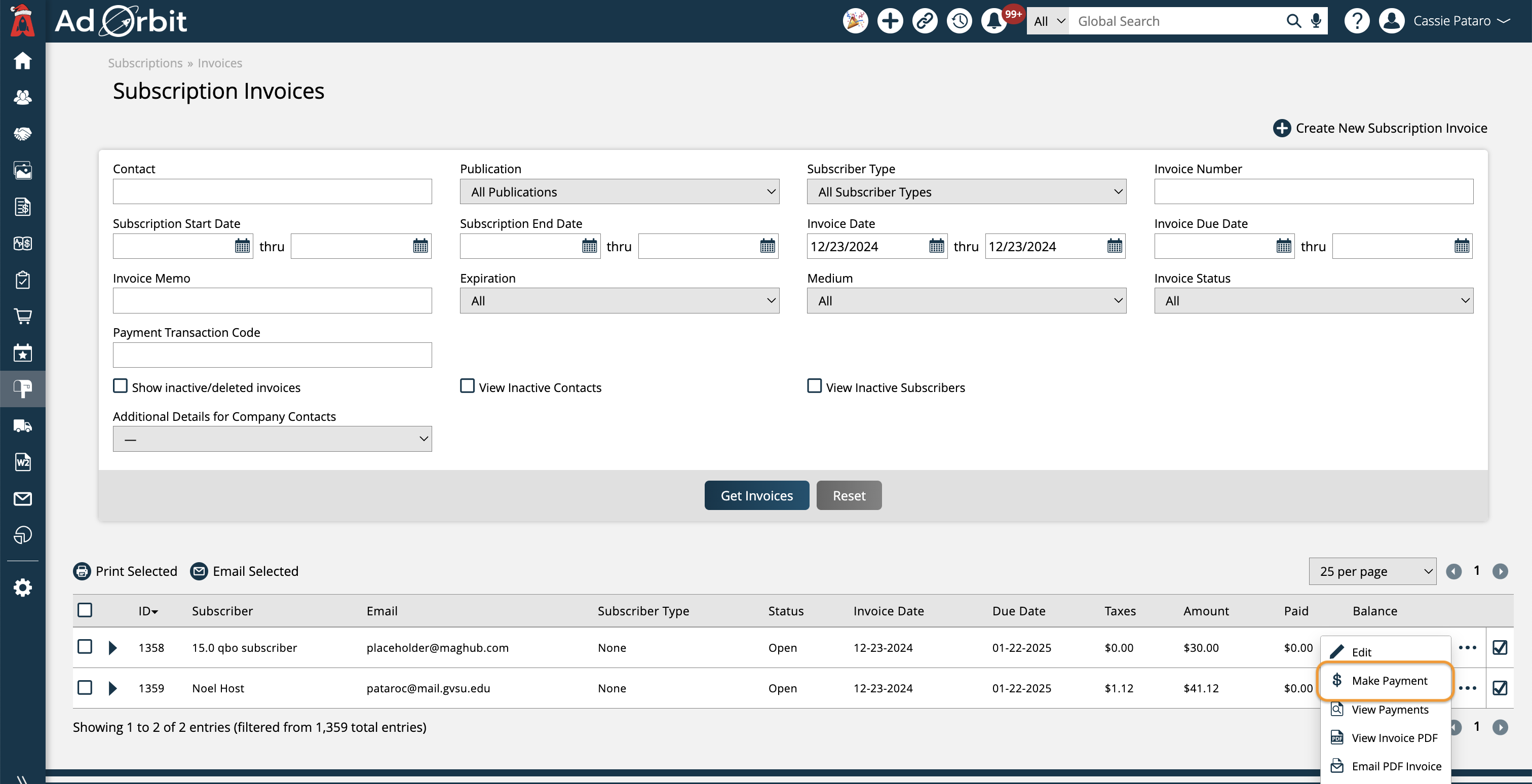
Task: Enable Show inactive/deleted invoices checkbox
Action: tap(120, 386)
